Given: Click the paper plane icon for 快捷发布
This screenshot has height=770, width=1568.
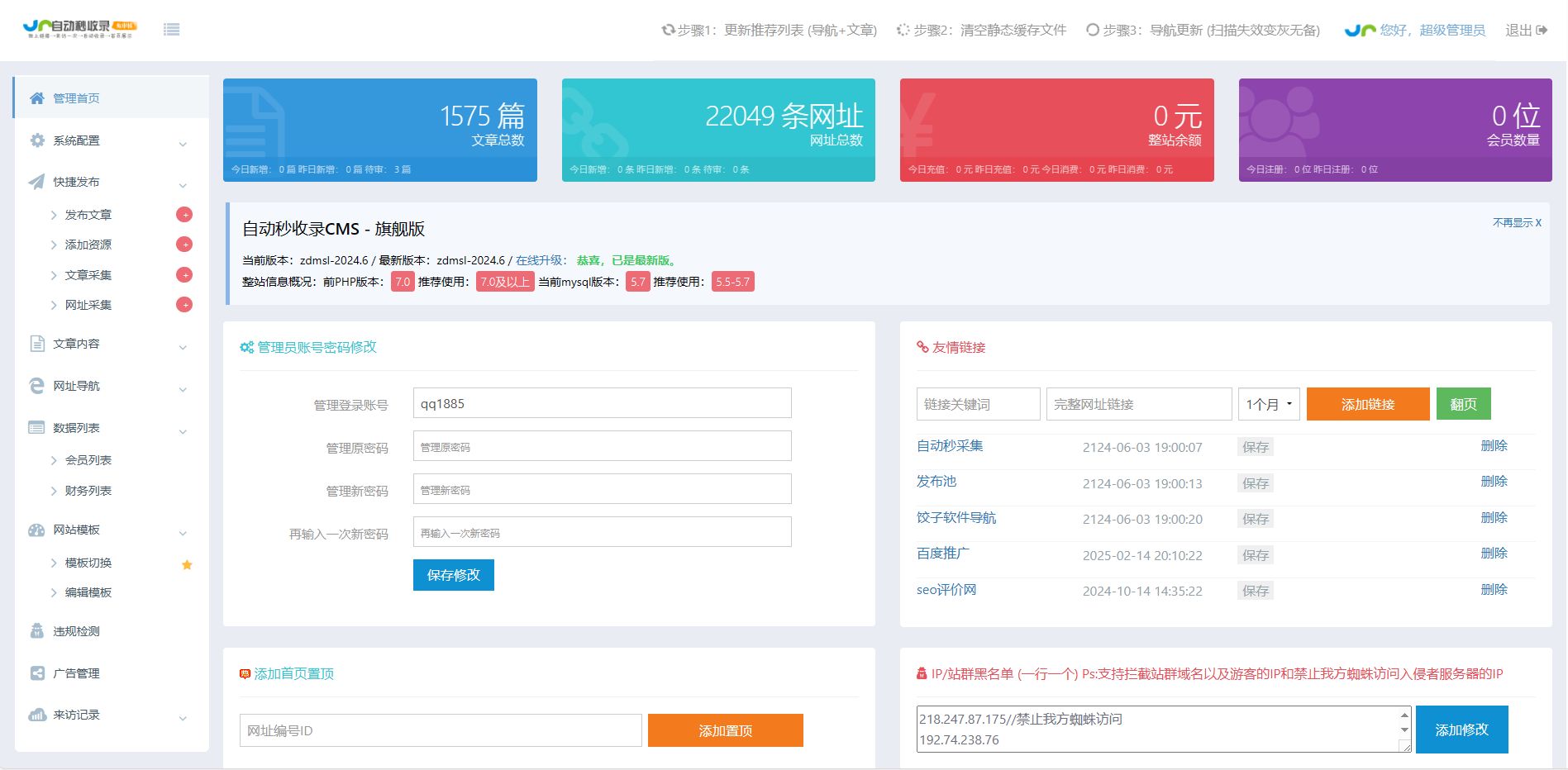Looking at the screenshot, I should pos(37,182).
